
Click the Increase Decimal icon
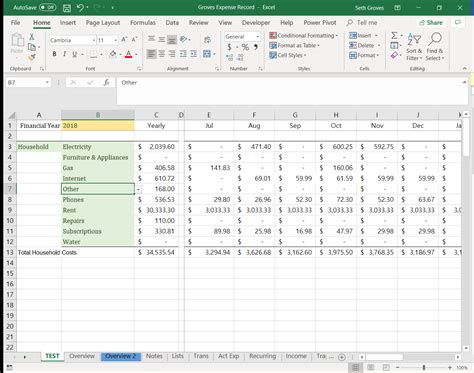tap(230, 58)
